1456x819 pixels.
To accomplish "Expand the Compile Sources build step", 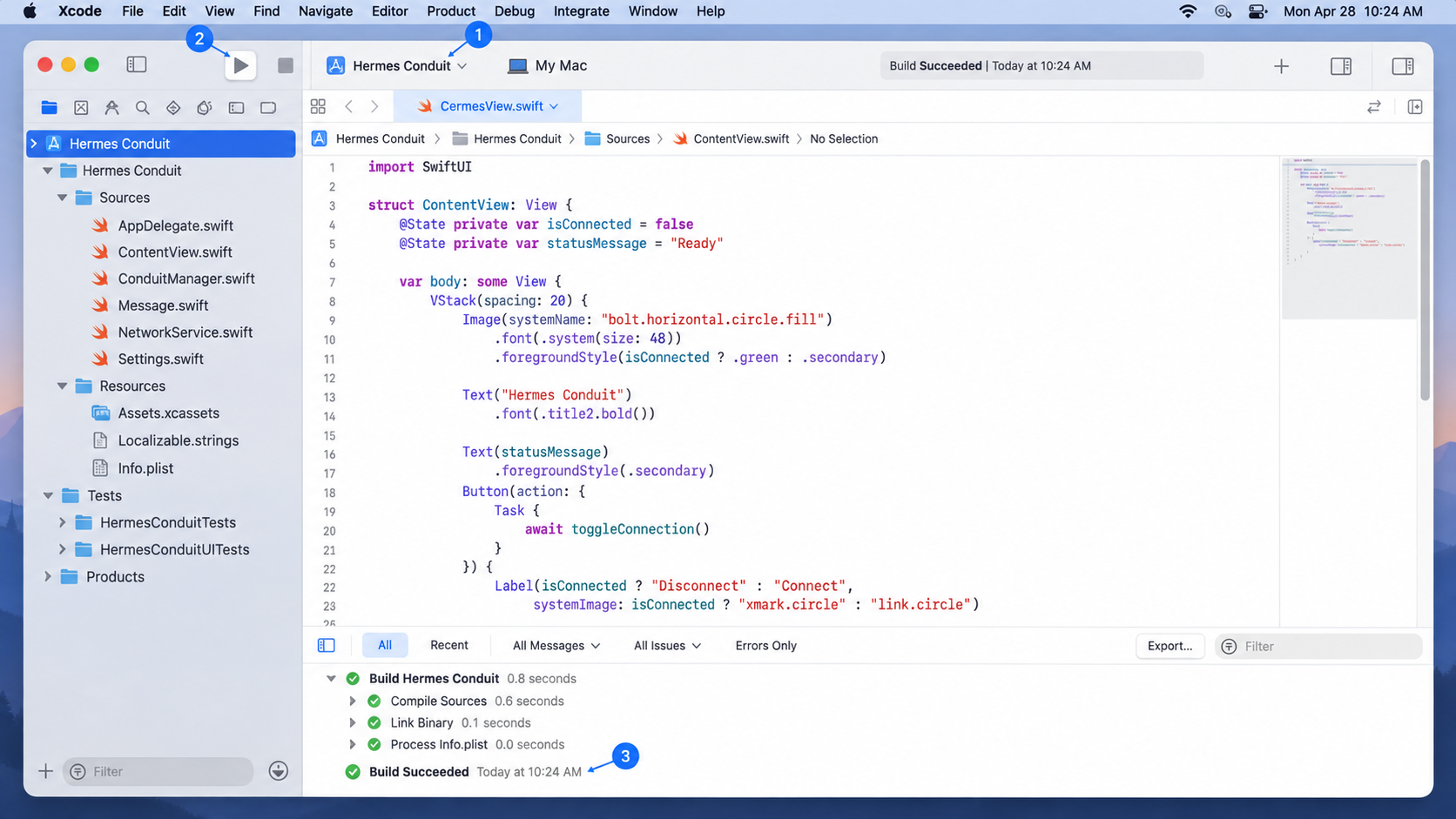I will [x=353, y=701].
